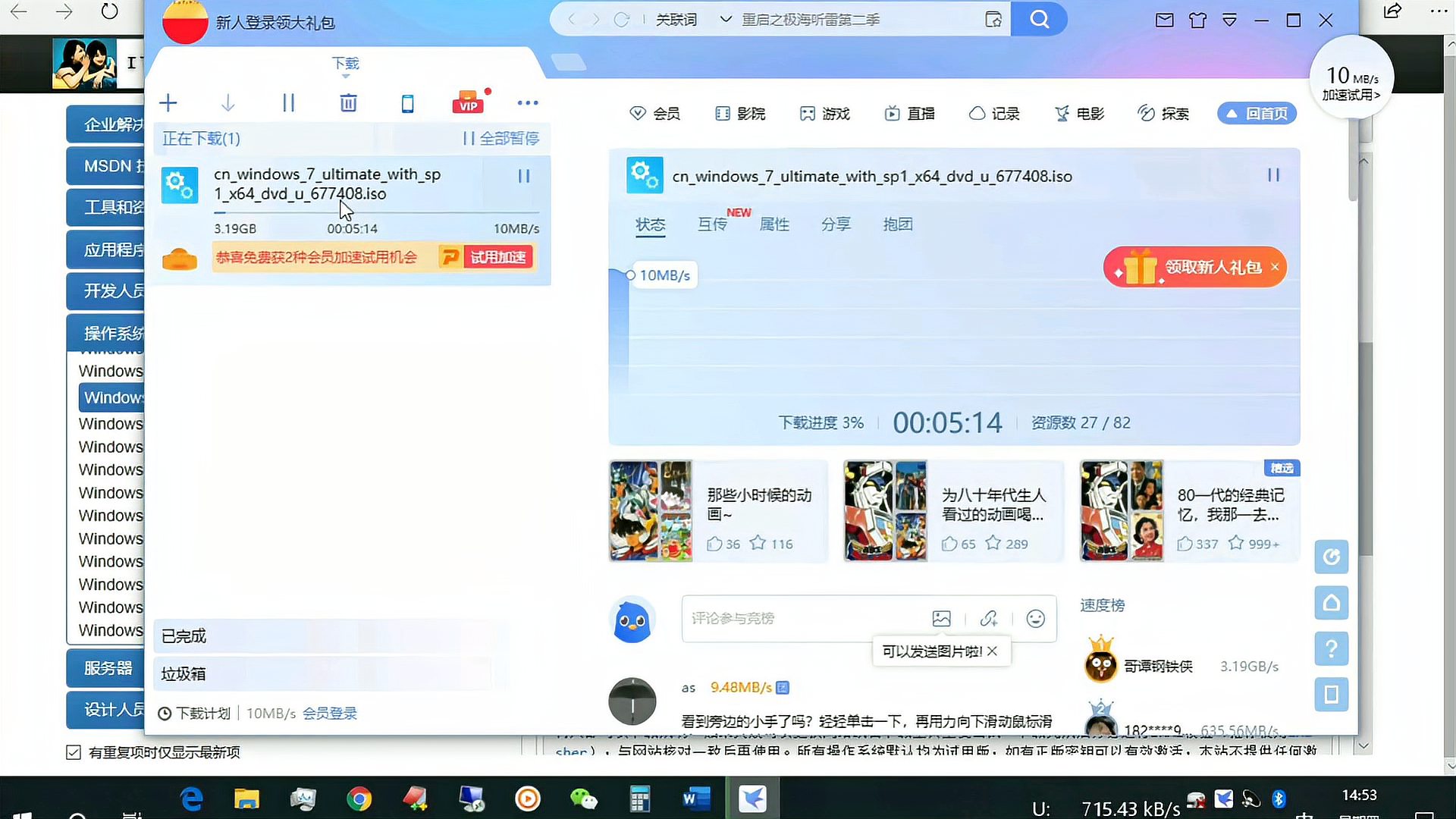Screen dimensions: 1456x819
Task: Click the browser back arrow in search bar
Action: click(x=573, y=20)
